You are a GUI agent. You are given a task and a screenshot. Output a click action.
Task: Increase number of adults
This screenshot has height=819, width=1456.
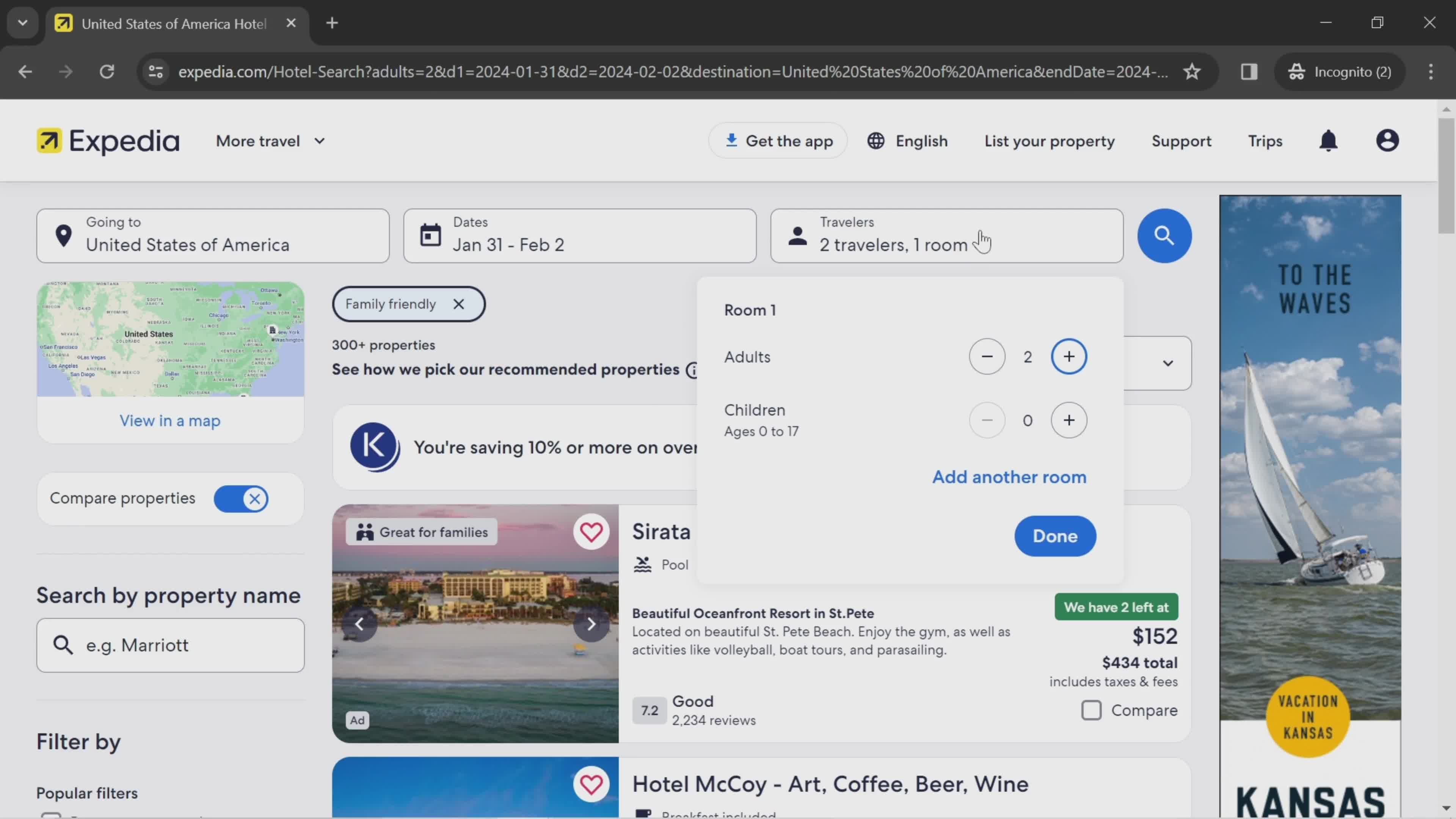pos(1069,357)
